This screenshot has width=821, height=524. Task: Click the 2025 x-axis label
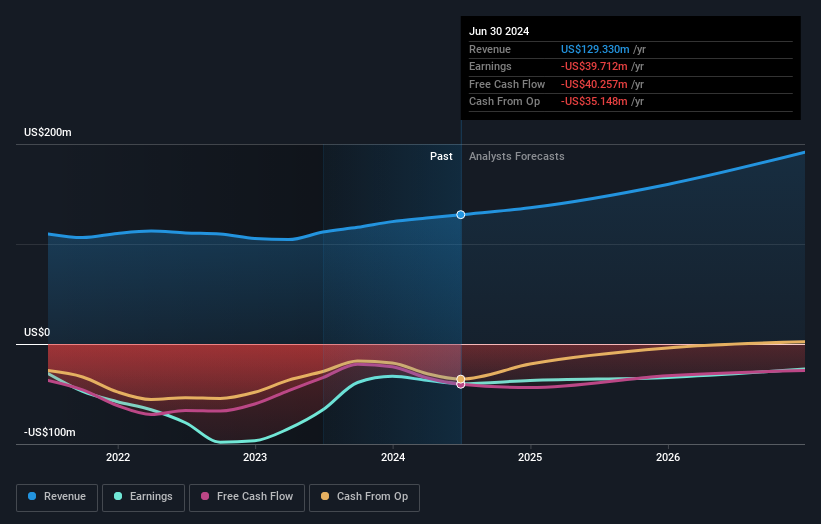point(530,457)
